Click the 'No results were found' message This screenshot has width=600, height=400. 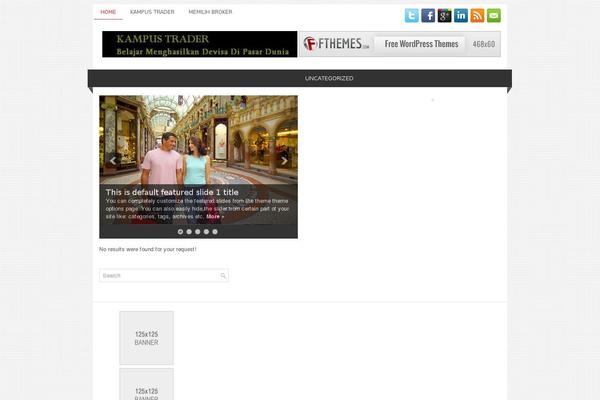pyautogui.click(x=148, y=249)
